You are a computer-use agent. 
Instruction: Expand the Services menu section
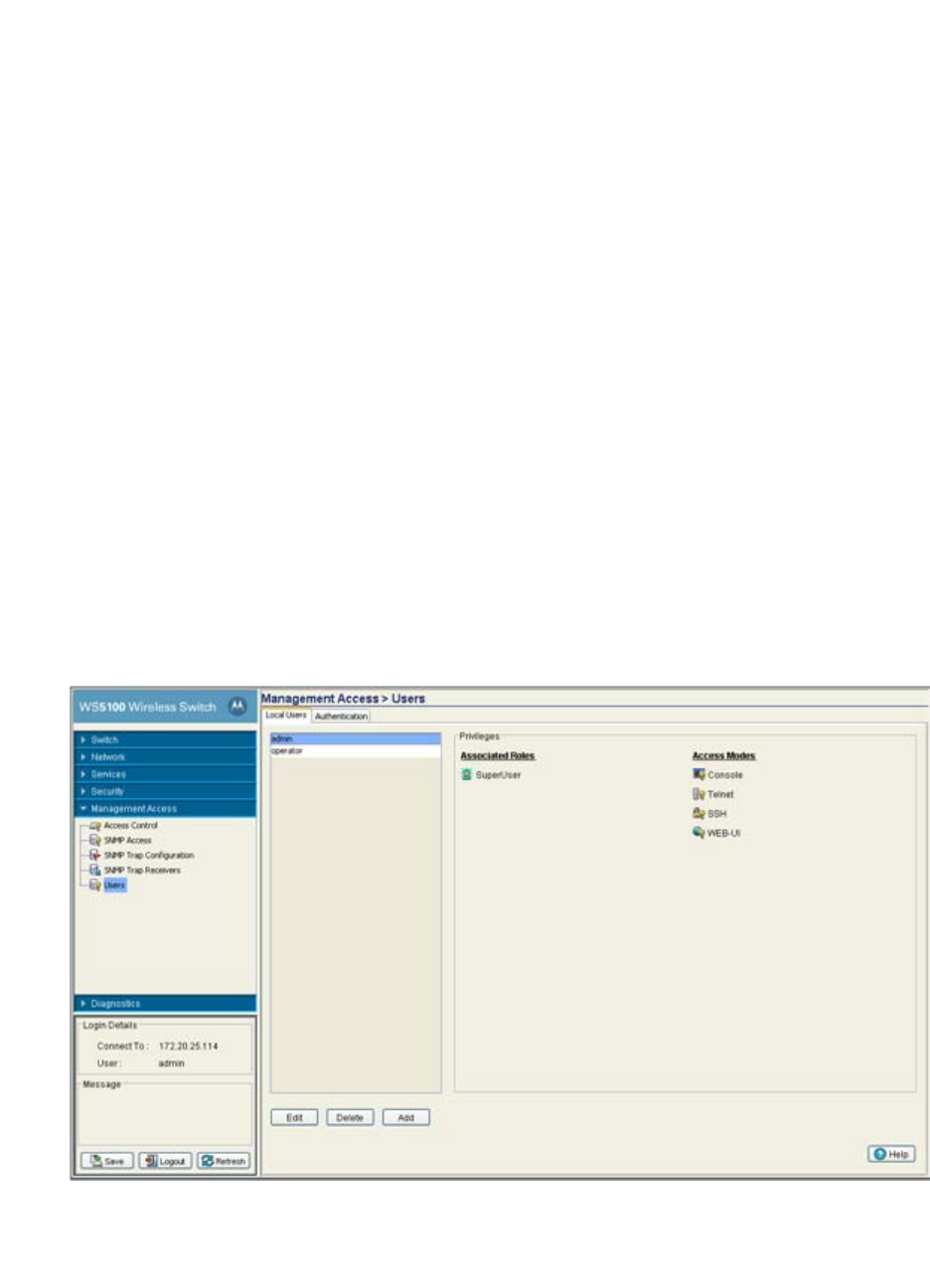click(x=165, y=774)
